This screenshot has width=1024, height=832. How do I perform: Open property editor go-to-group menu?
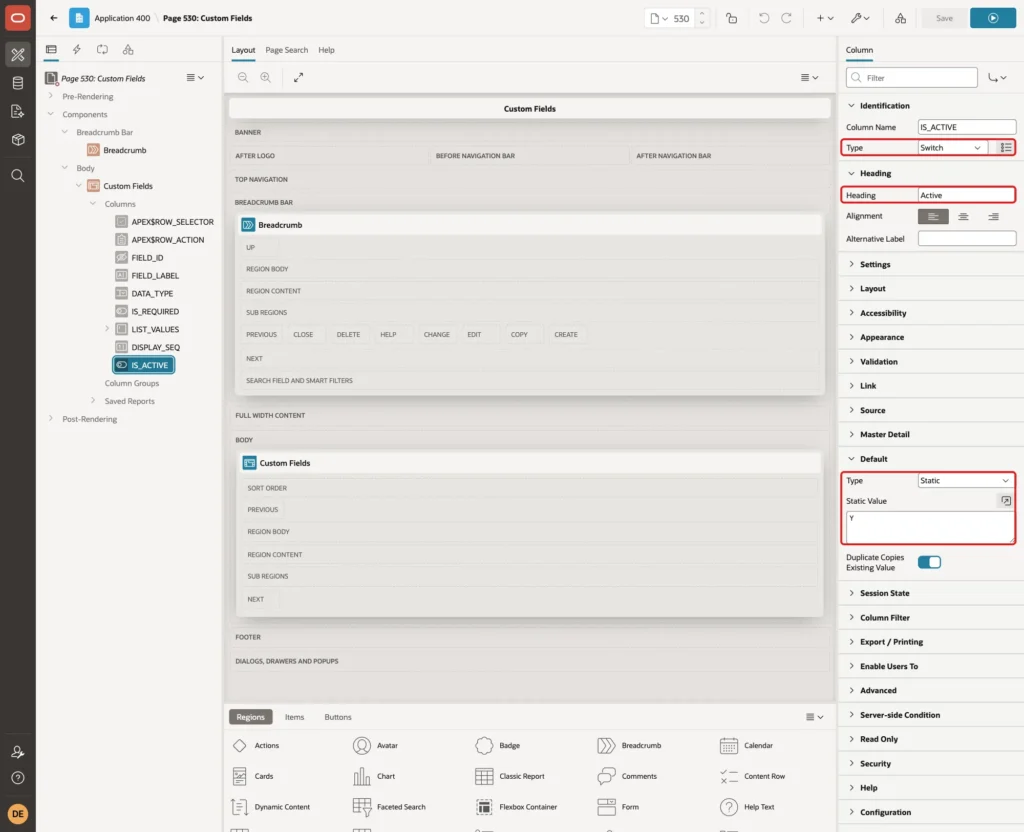(997, 78)
